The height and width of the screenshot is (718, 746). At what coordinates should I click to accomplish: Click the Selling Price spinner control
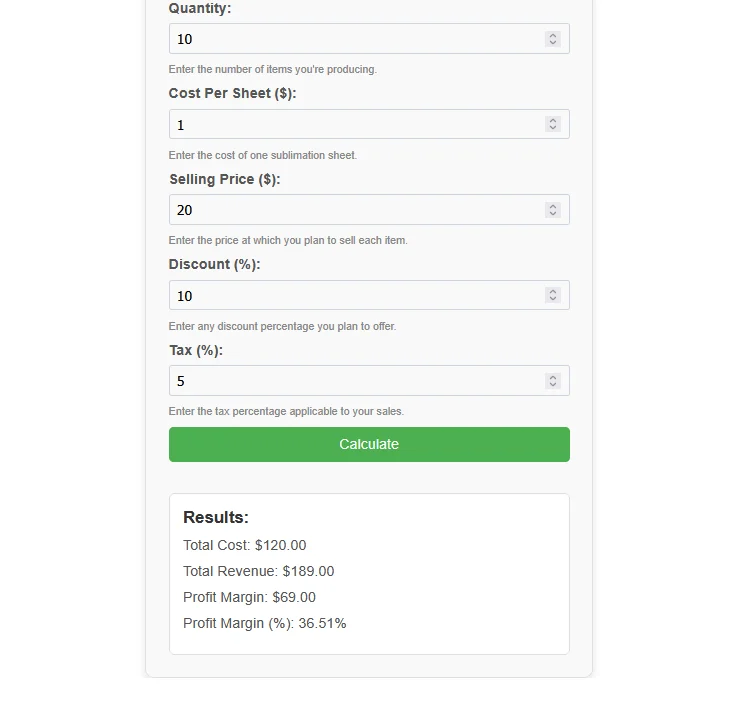(553, 210)
